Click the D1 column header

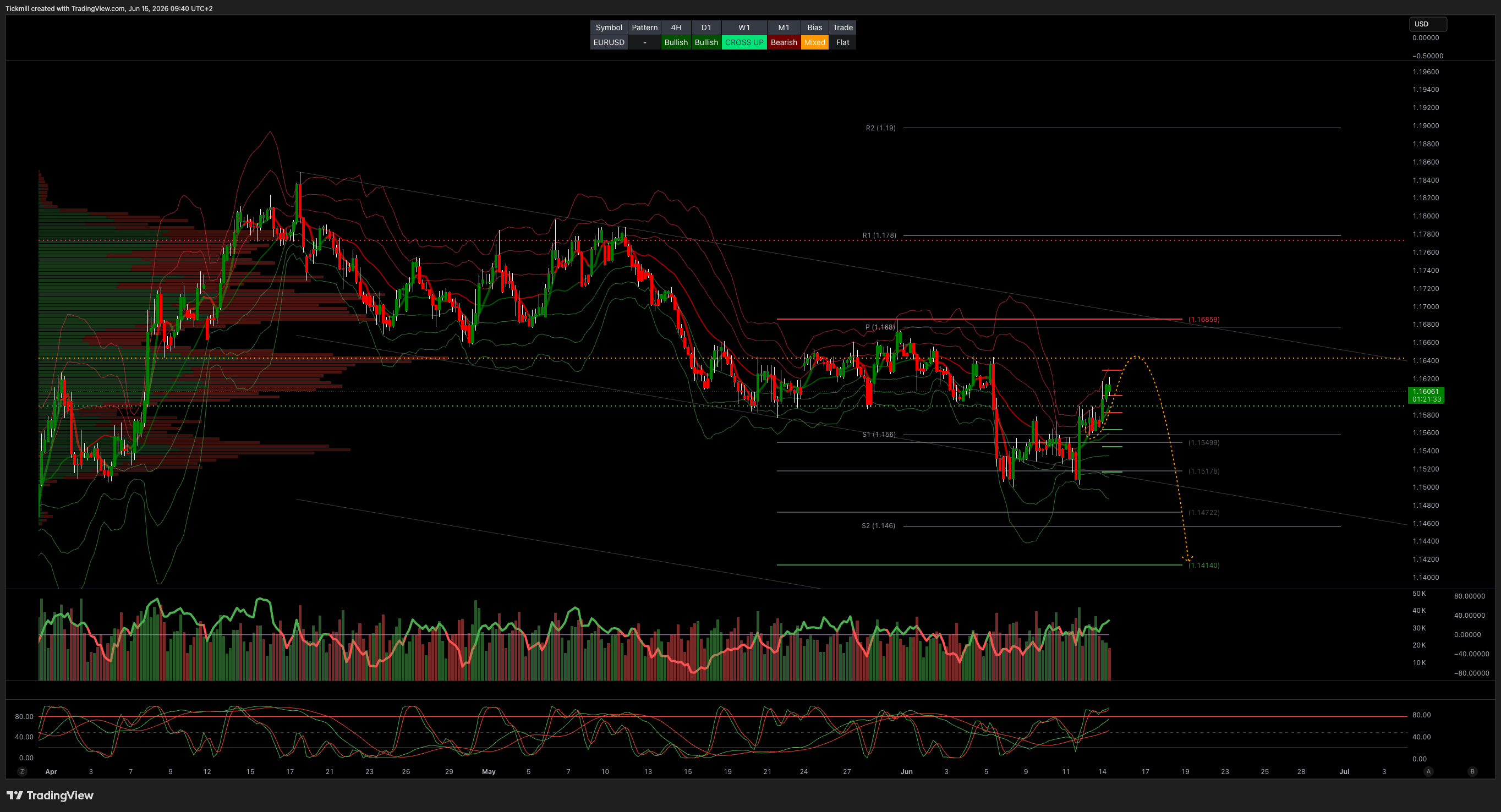(706, 28)
